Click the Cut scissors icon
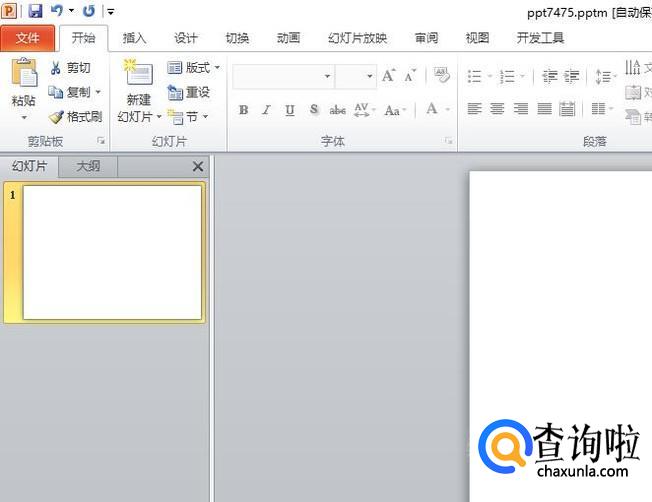 [x=56, y=68]
